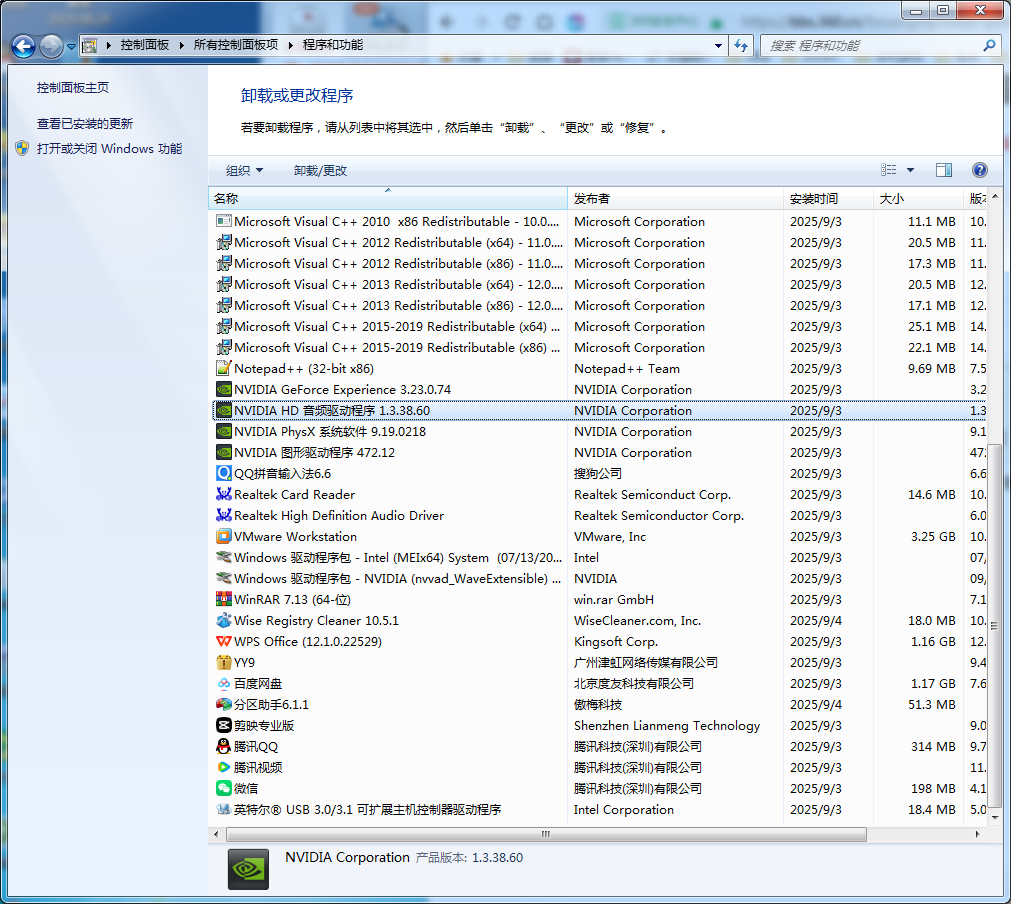1011x904 pixels.
Task: Click the WinRAR 7.13 program icon
Action: [224, 600]
